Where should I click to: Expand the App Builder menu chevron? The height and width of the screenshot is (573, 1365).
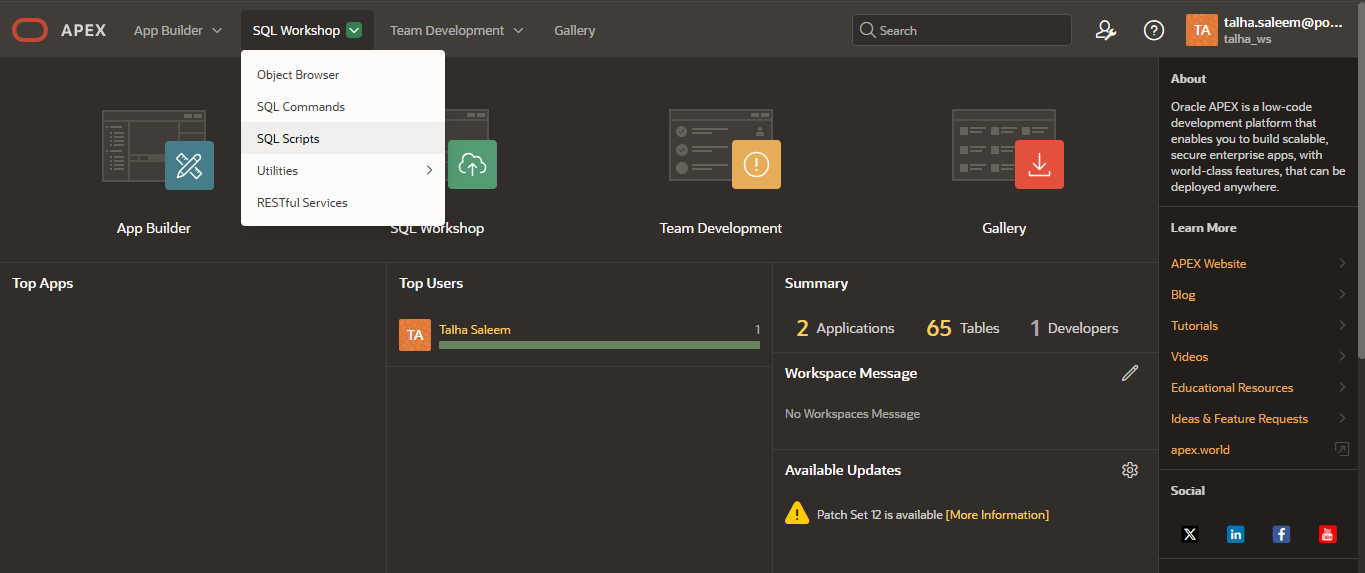point(217,31)
